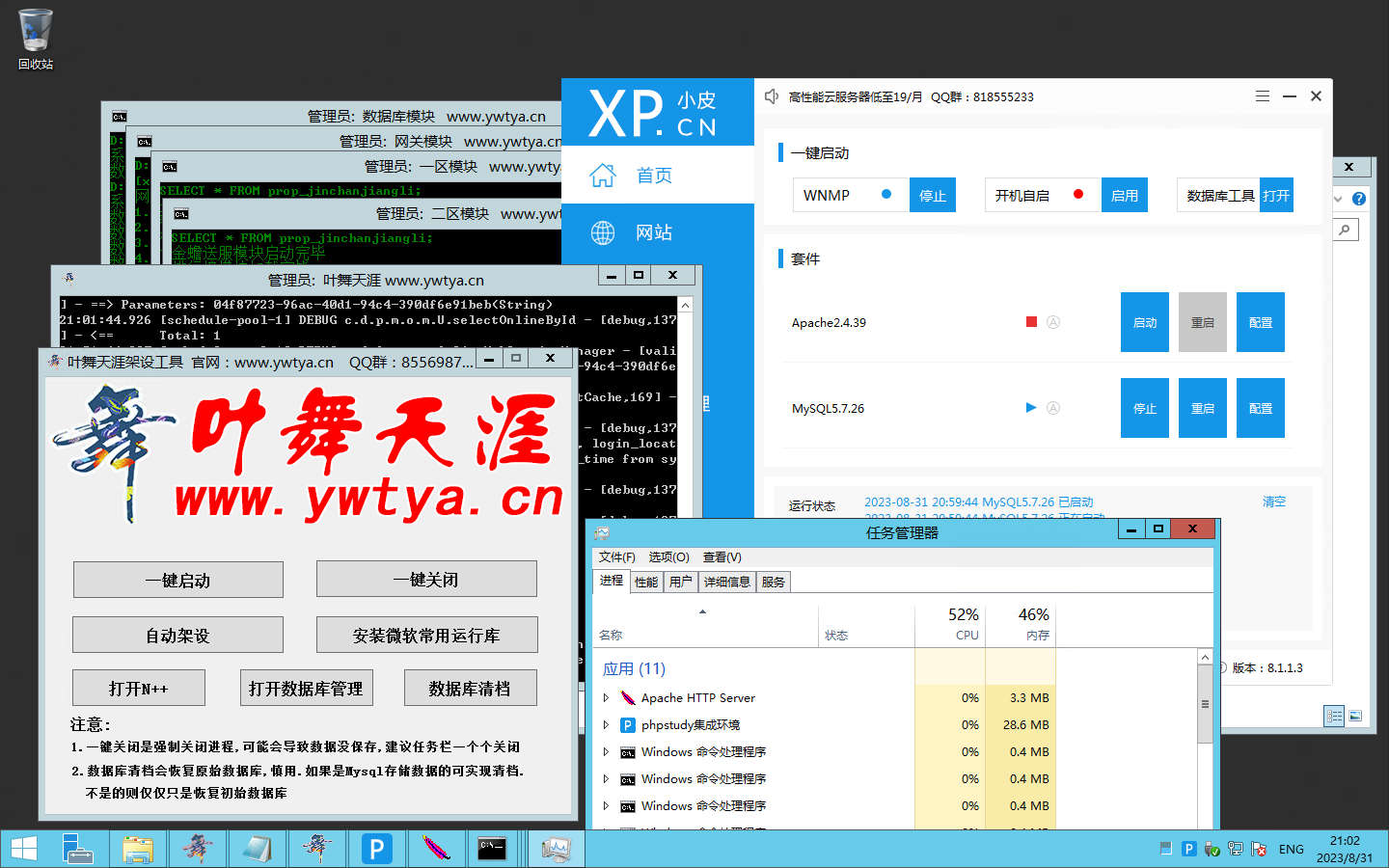Image resolution: width=1389 pixels, height=868 pixels.
Task: Click the WNMP blue status dot
Action: (886, 194)
